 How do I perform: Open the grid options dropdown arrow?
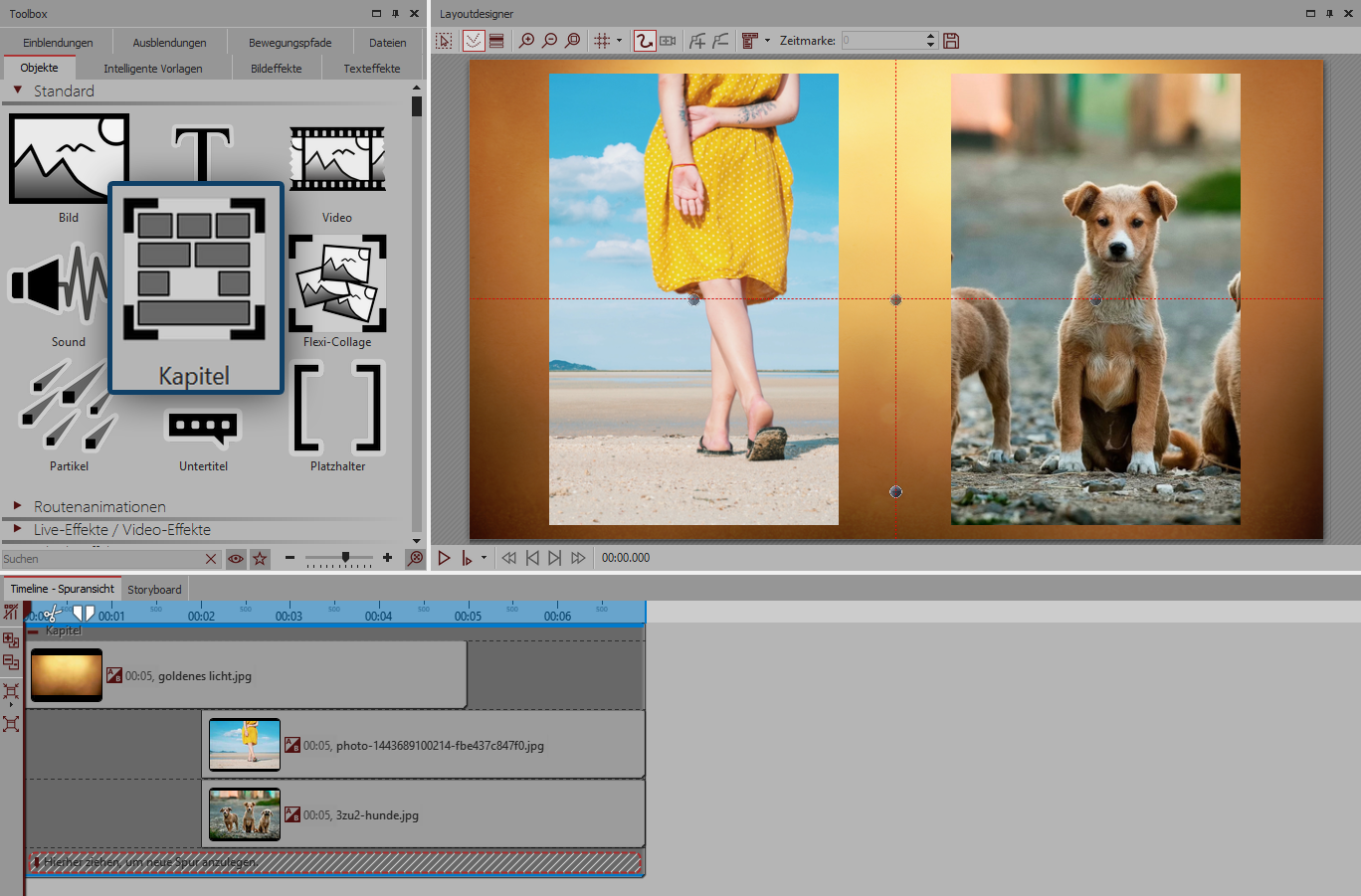619,41
